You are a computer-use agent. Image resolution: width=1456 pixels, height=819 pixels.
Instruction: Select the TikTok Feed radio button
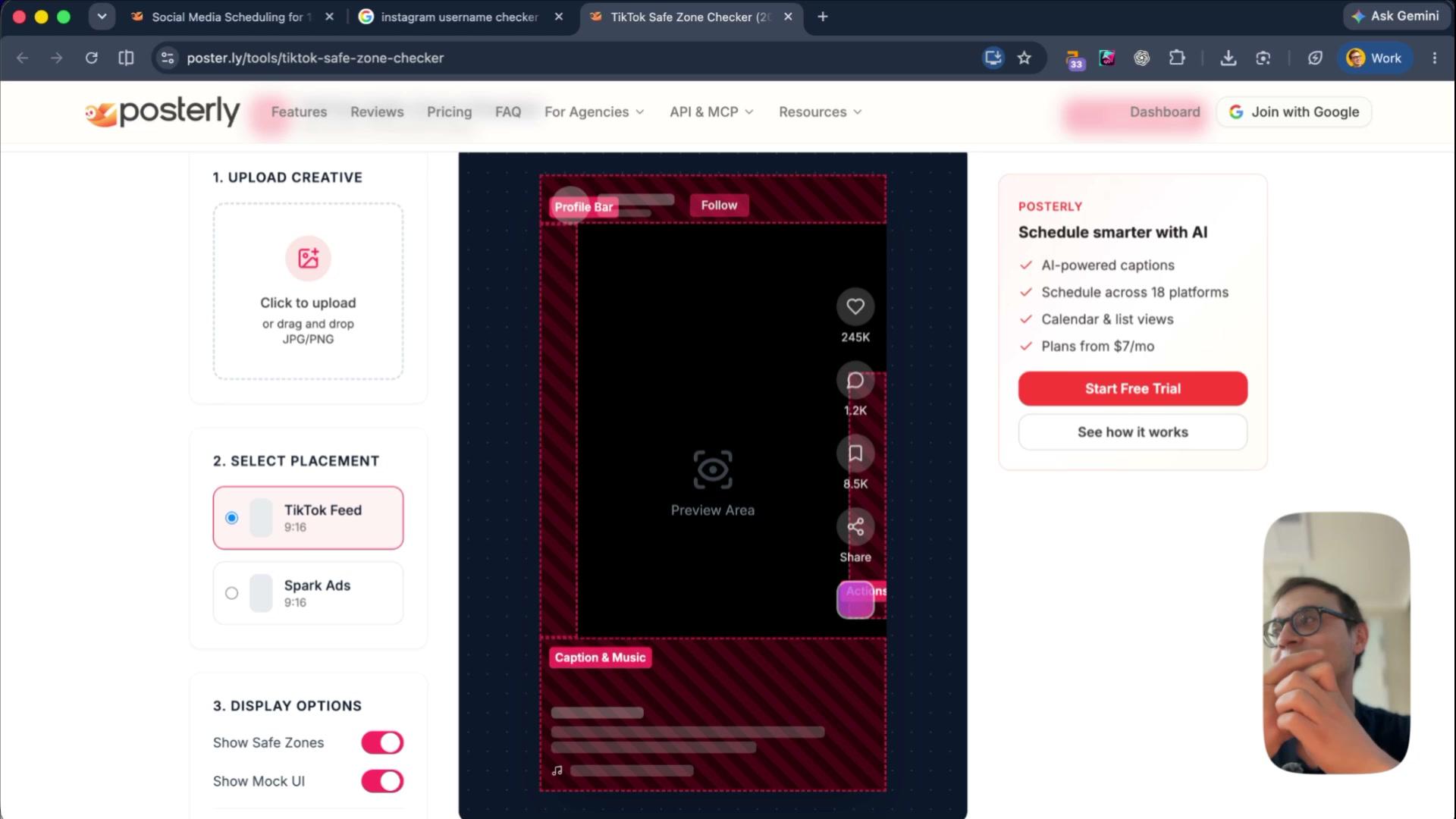tap(232, 518)
